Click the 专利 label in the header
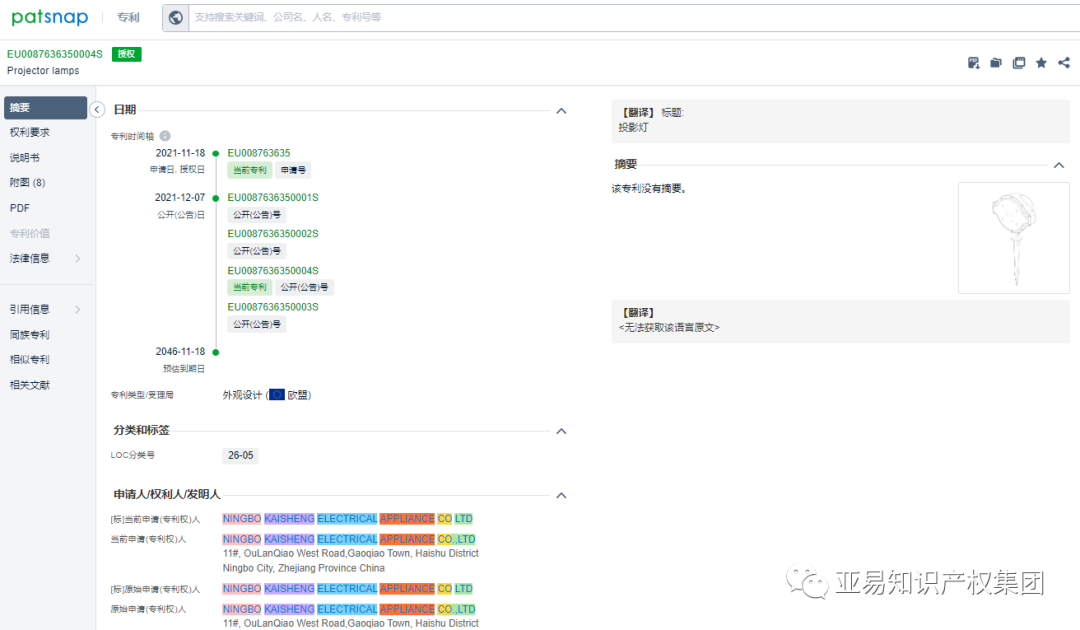 (128, 17)
